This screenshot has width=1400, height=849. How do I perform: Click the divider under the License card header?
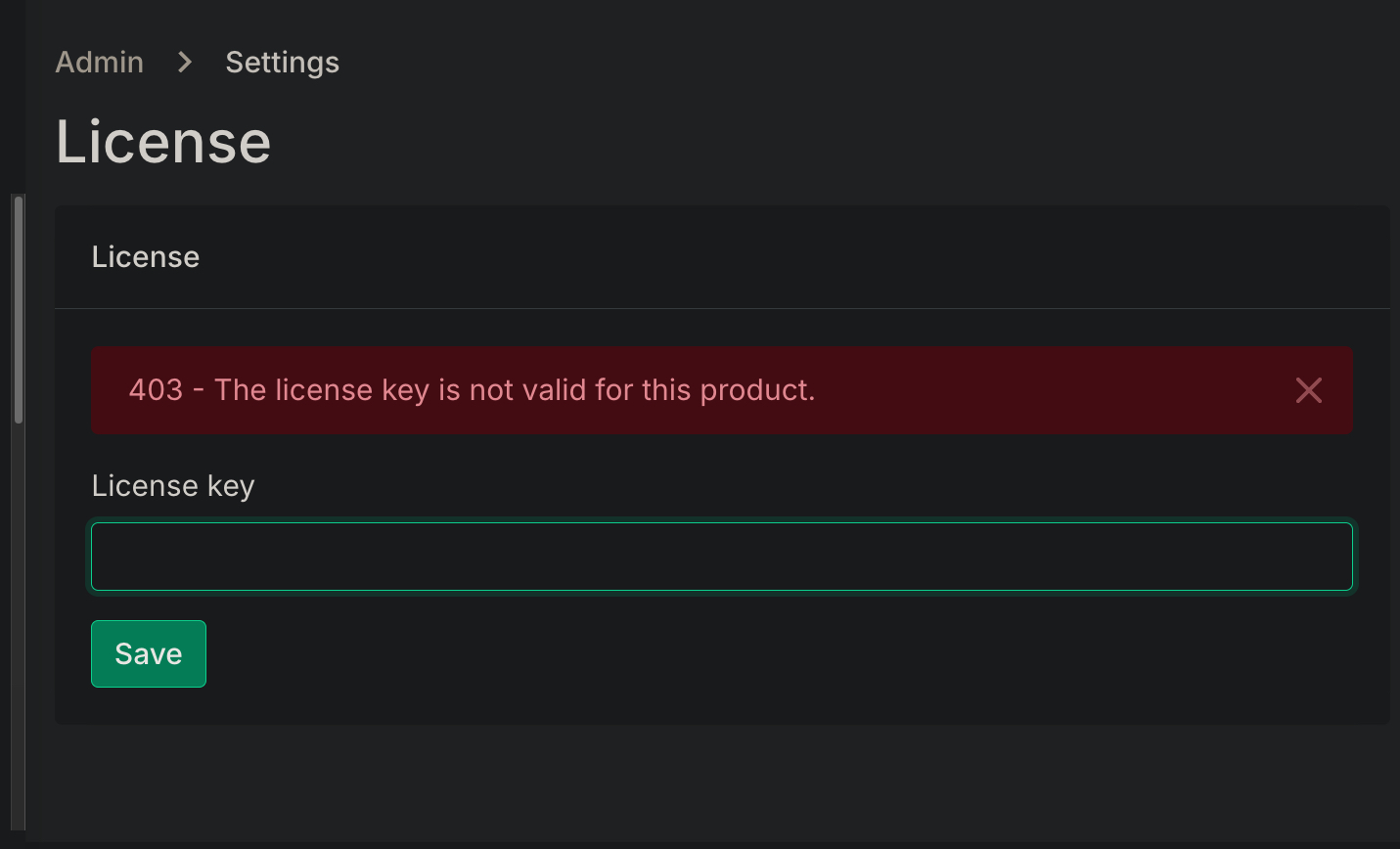721,309
